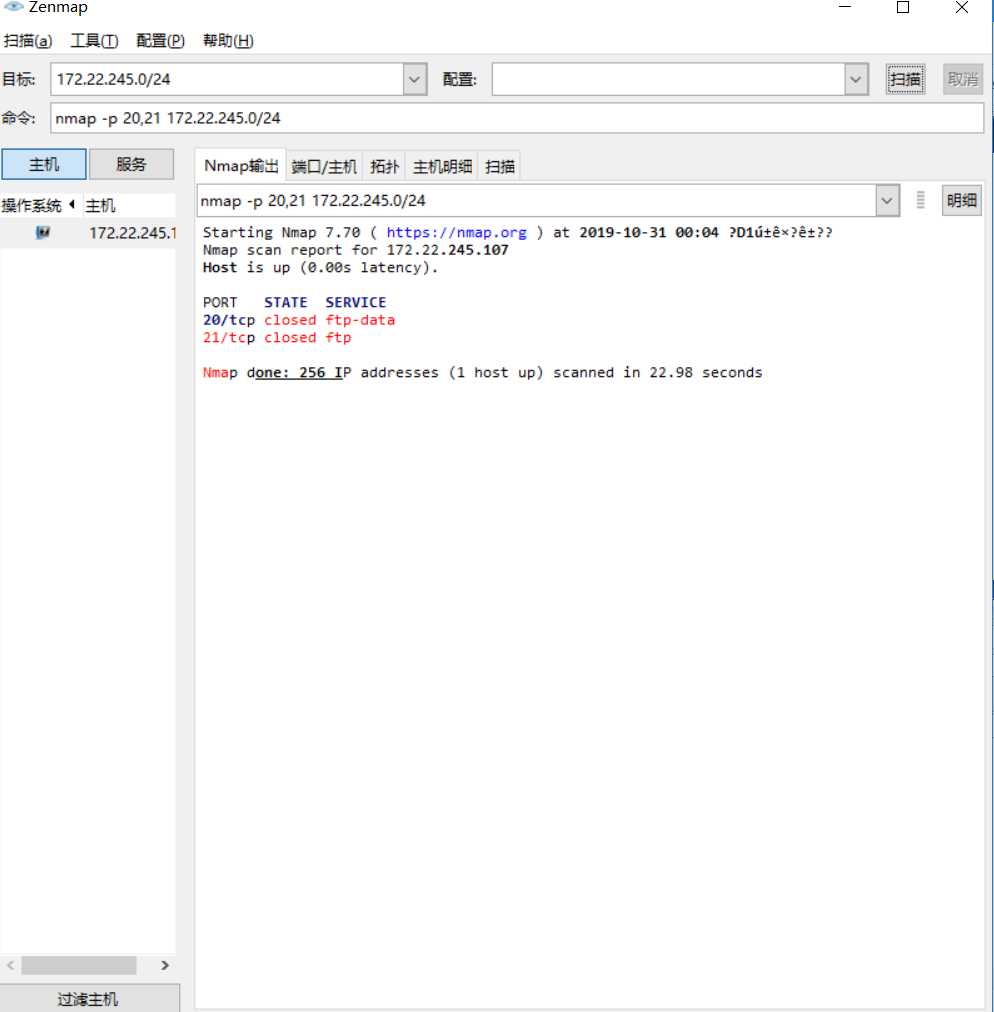
Task: Click the target field containing 172.22.245.0/24
Action: point(227,79)
